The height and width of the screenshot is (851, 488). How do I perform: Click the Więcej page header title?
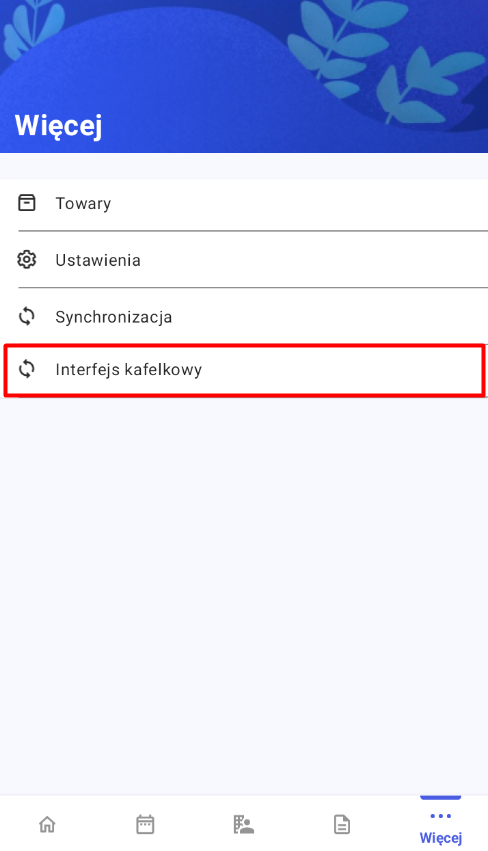click(x=59, y=126)
